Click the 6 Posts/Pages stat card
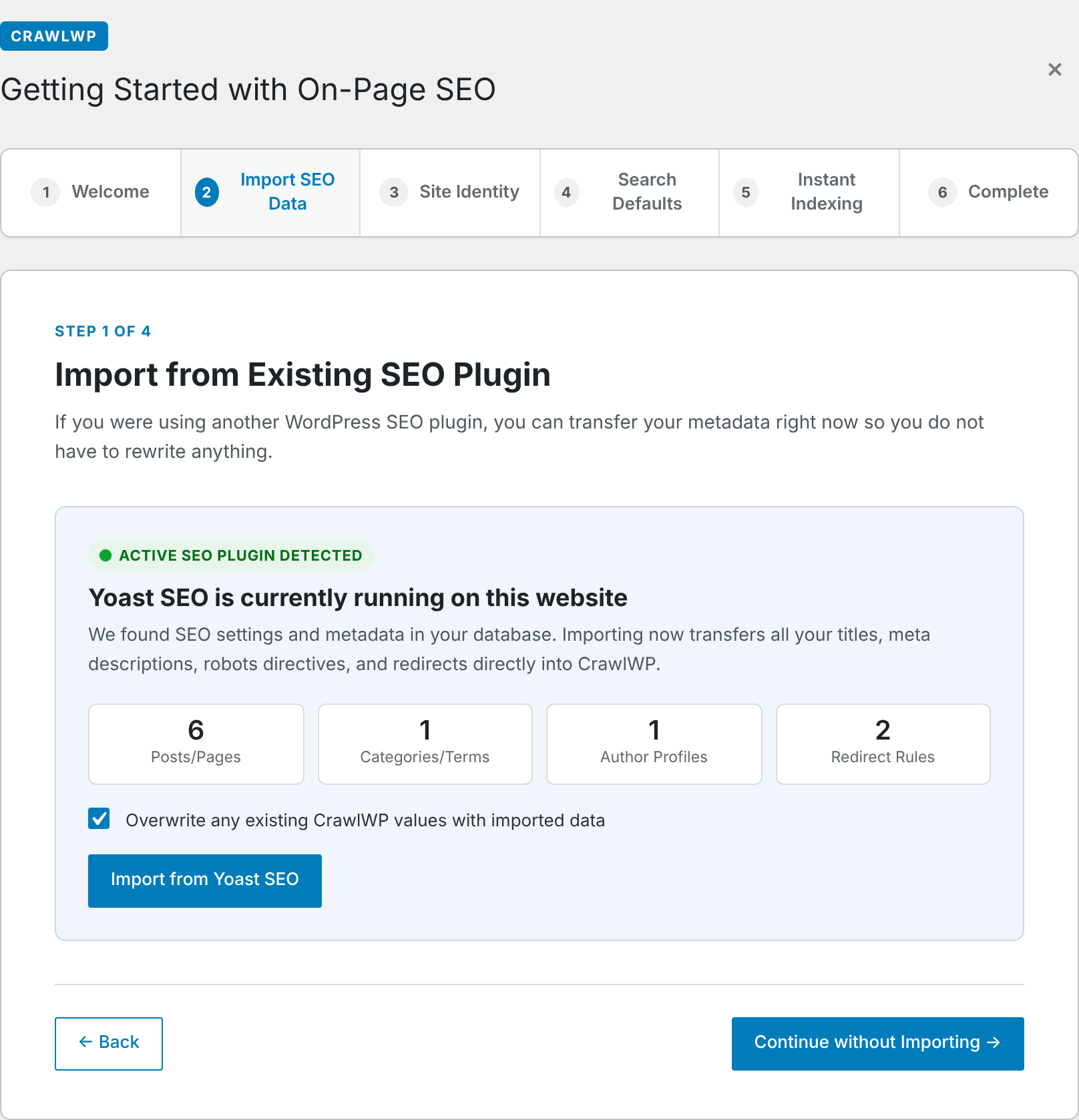This screenshot has height=1120, width=1079. [196, 744]
